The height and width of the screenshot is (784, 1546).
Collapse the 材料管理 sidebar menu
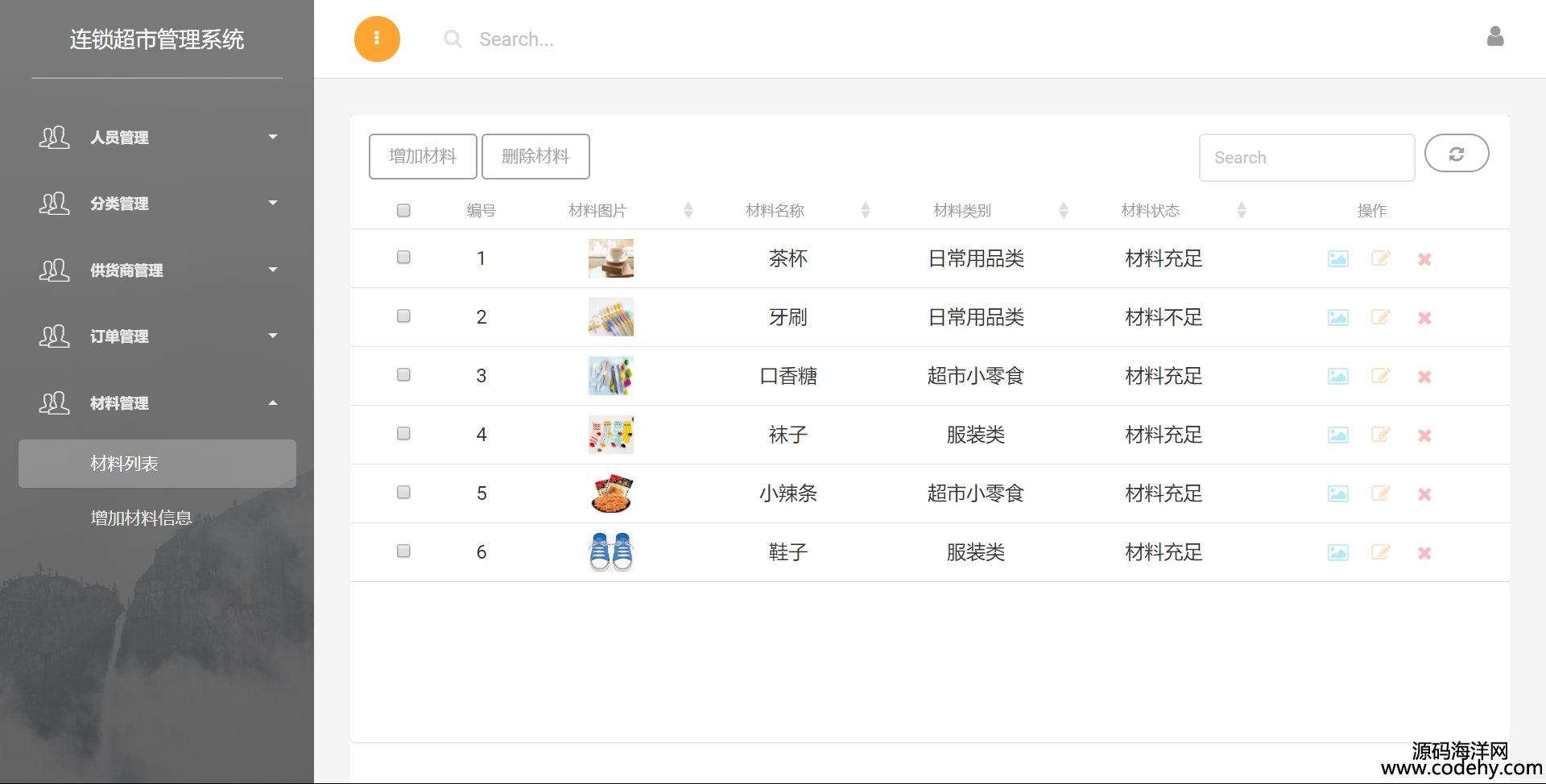click(x=157, y=403)
